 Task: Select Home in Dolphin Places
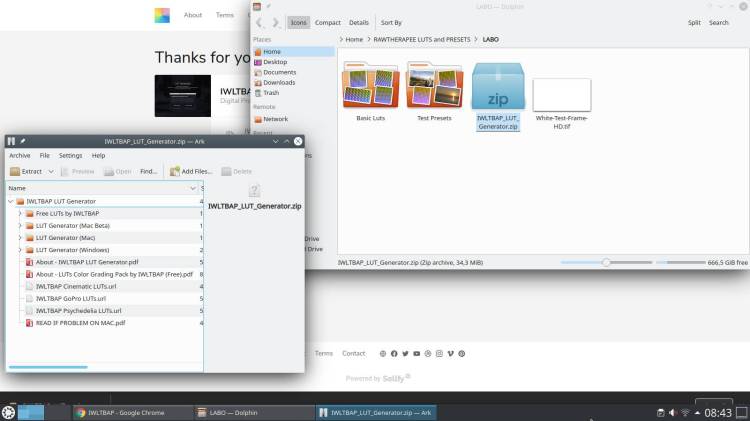[x=293, y=52]
